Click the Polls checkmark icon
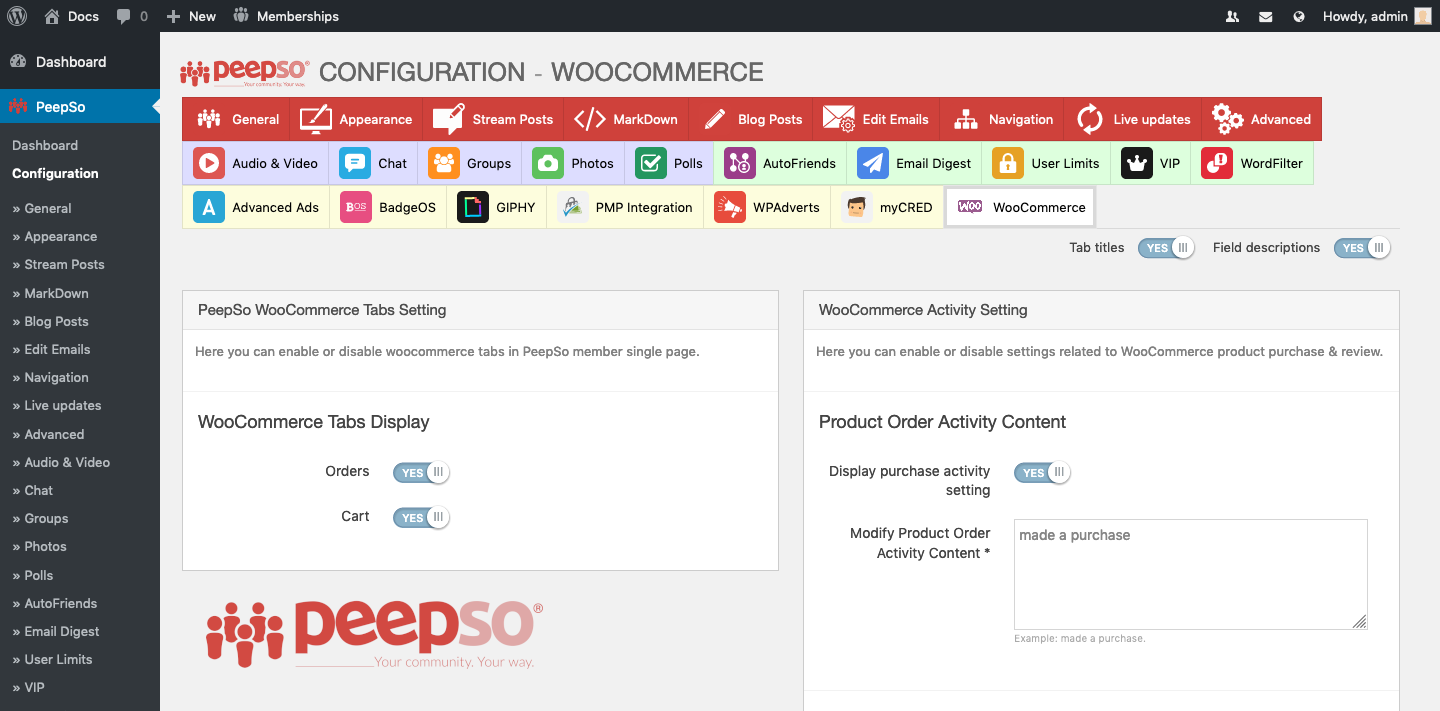Viewport: 1440px width, 711px height. tap(651, 163)
